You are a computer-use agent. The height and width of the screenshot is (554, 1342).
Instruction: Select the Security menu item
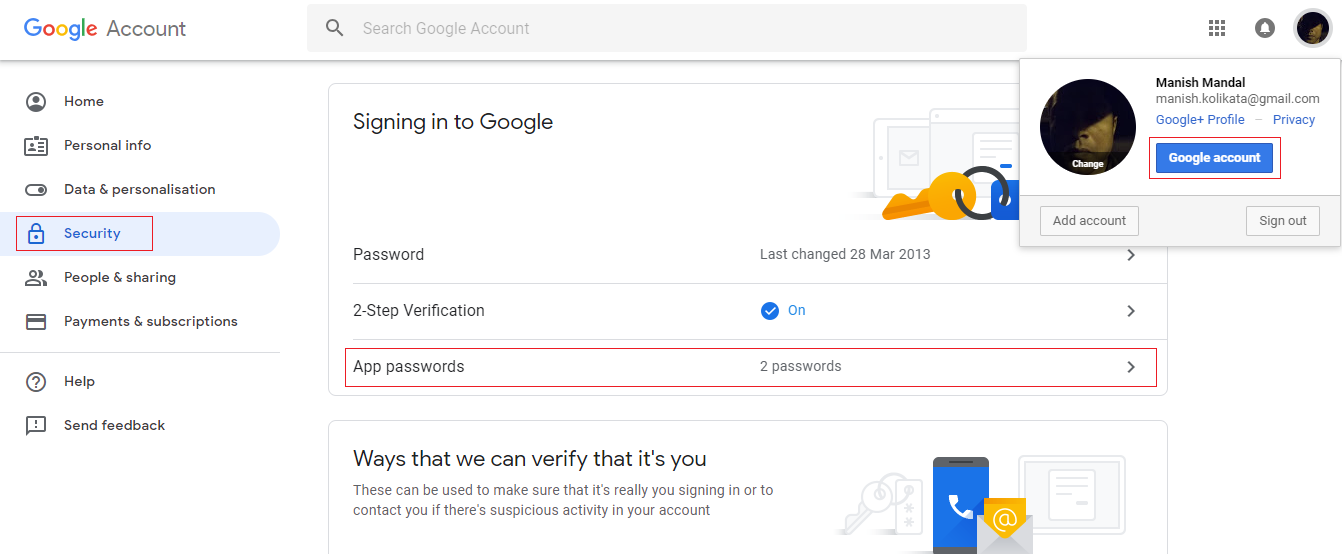click(x=92, y=233)
